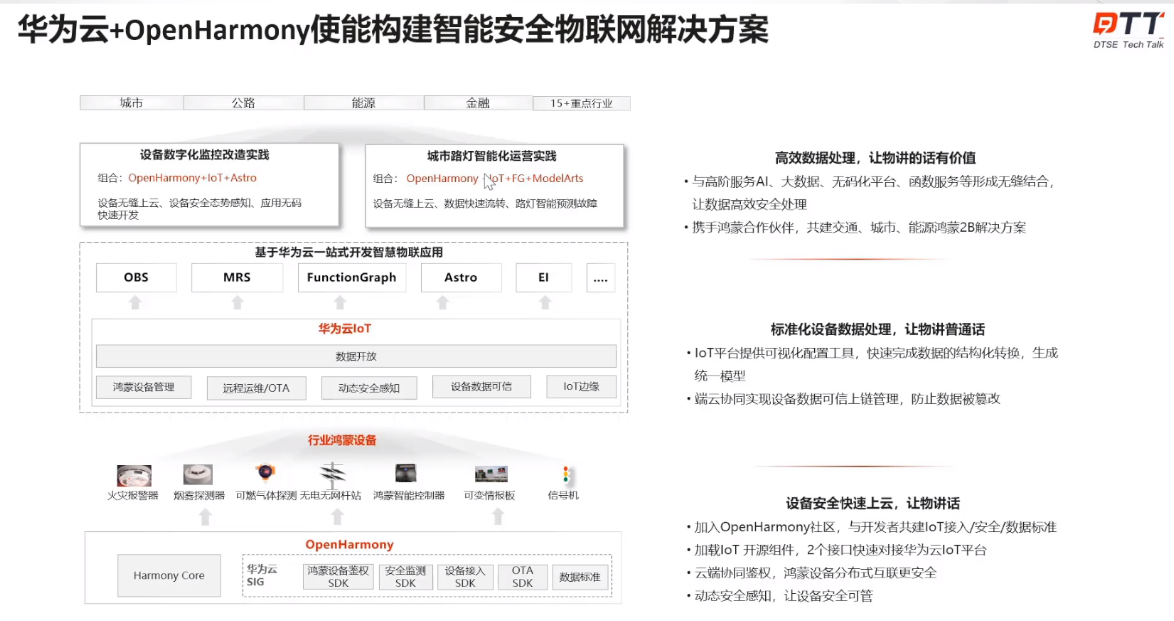Click the bullet 云端协同鉴权 line
The image size is (1174, 621).
(x=815, y=573)
